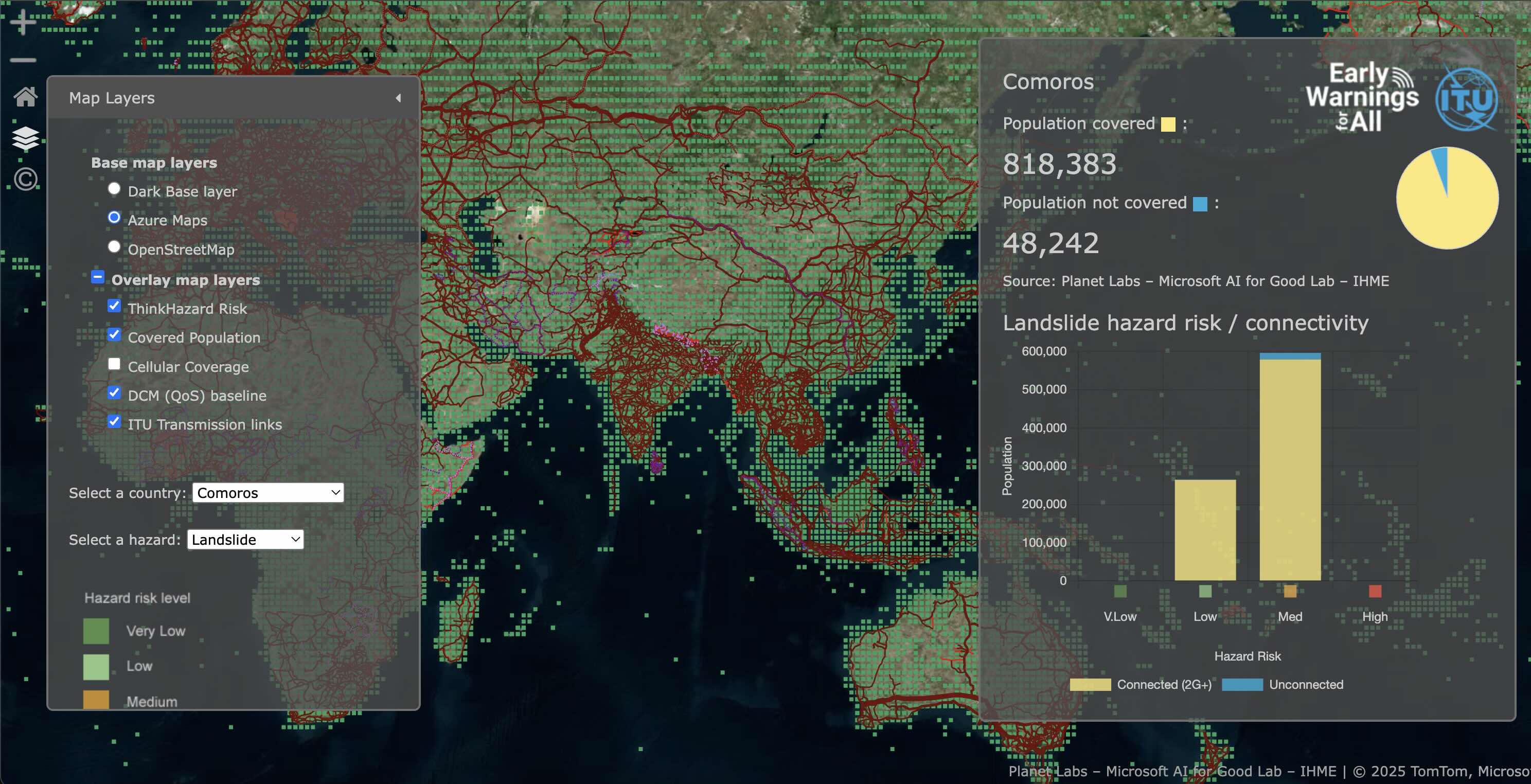This screenshot has height=784, width=1531.
Task: Open the Select a country dropdown
Action: tap(268, 493)
